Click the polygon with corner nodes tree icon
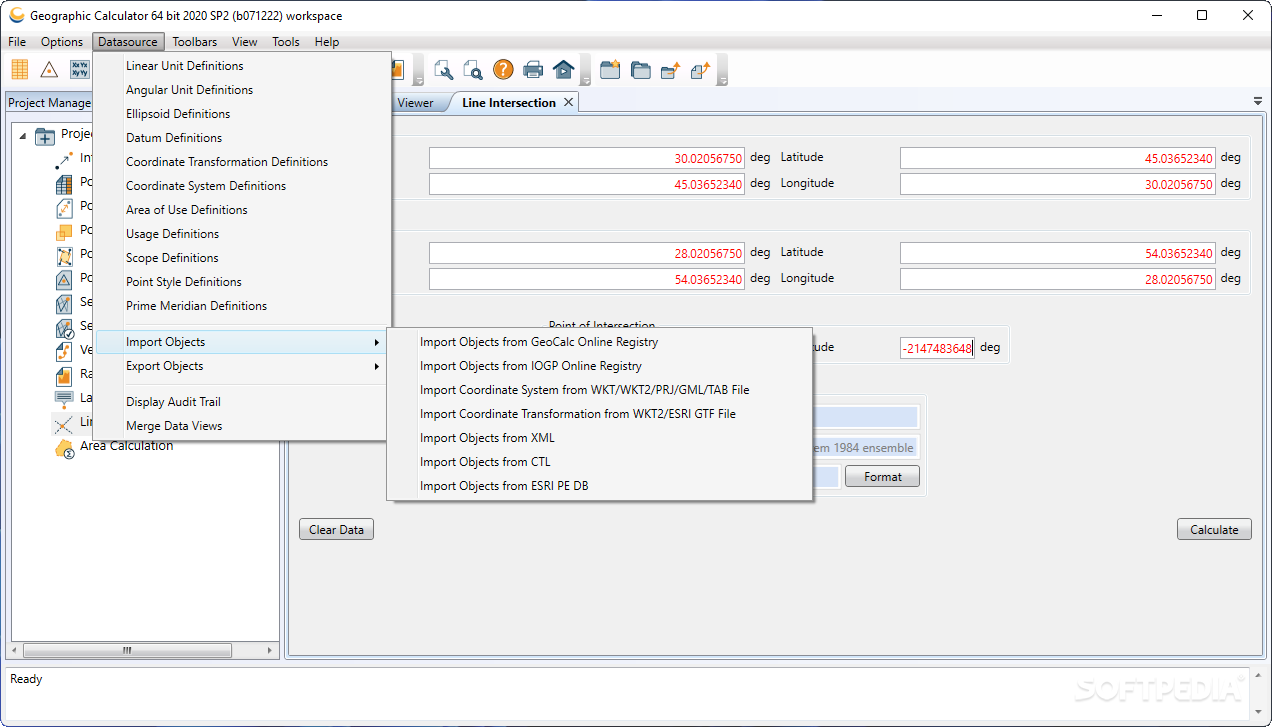 64,256
